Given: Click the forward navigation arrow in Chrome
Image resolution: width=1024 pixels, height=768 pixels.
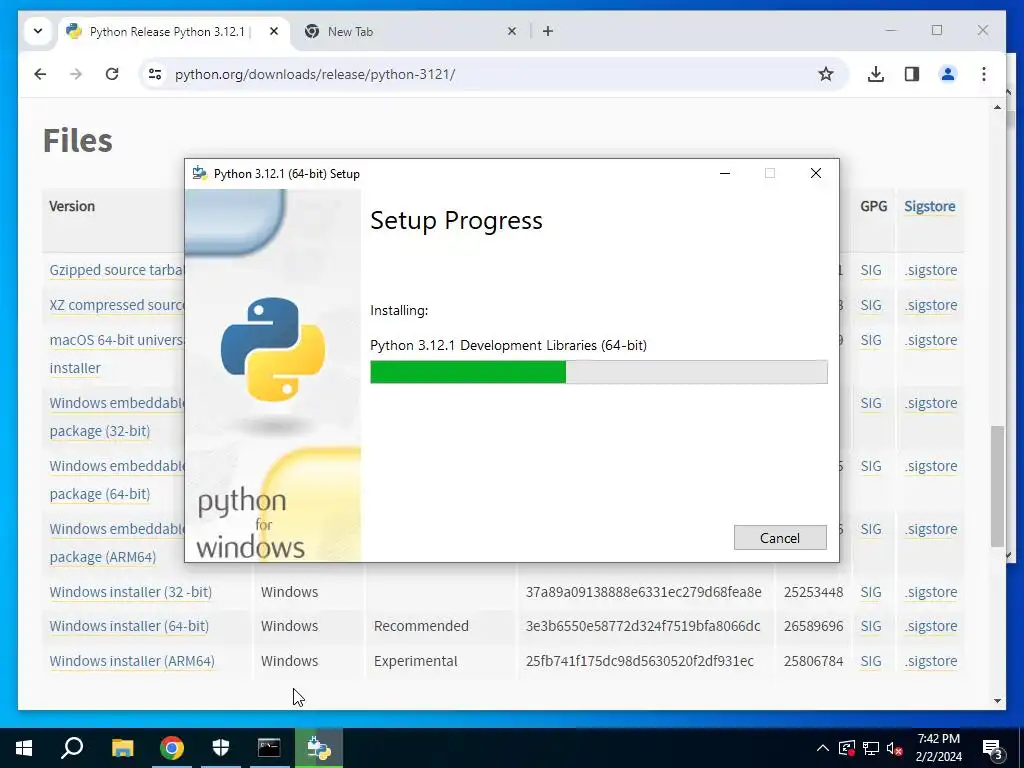Looking at the screenshot, I should click(x=76, y=74).
